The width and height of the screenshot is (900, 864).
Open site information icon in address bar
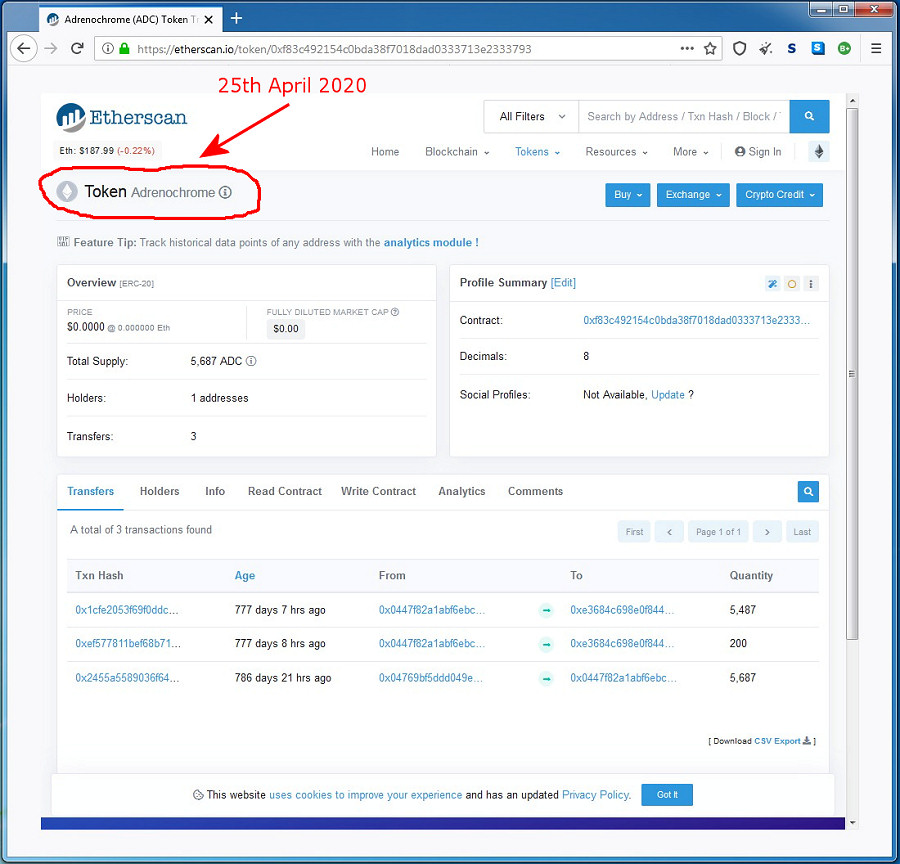point(107,49)
